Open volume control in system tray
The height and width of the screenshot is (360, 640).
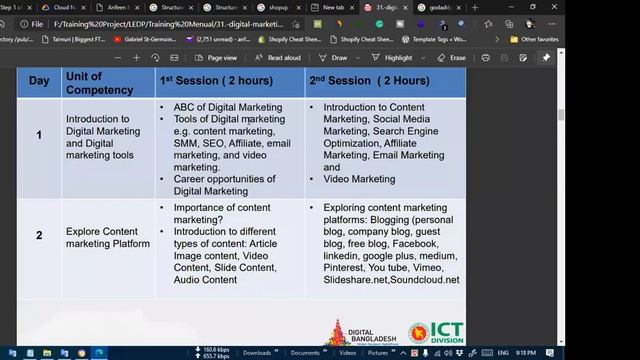(x=448, y=353)
